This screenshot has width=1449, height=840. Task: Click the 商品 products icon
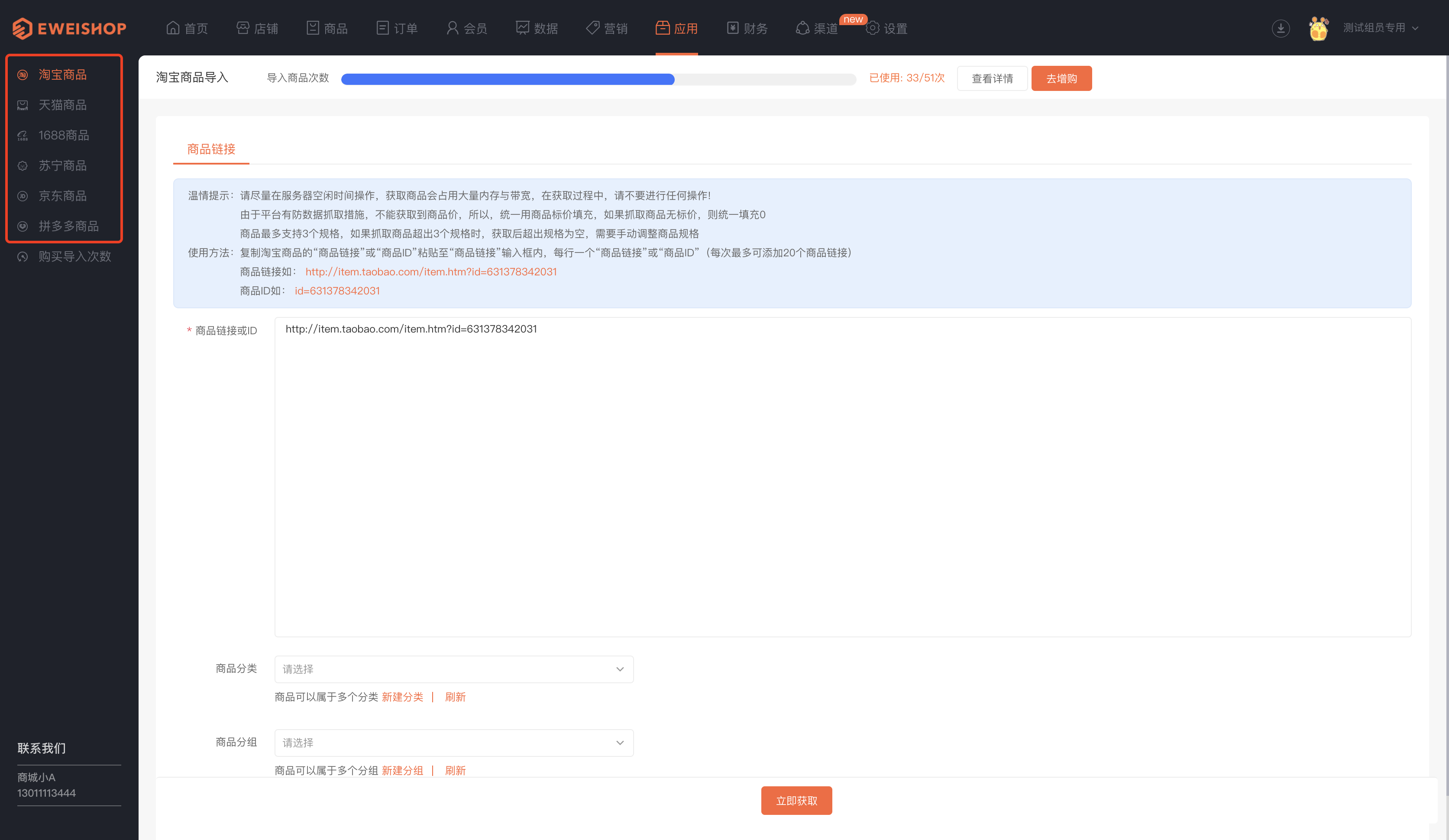(x=313, y=28)
